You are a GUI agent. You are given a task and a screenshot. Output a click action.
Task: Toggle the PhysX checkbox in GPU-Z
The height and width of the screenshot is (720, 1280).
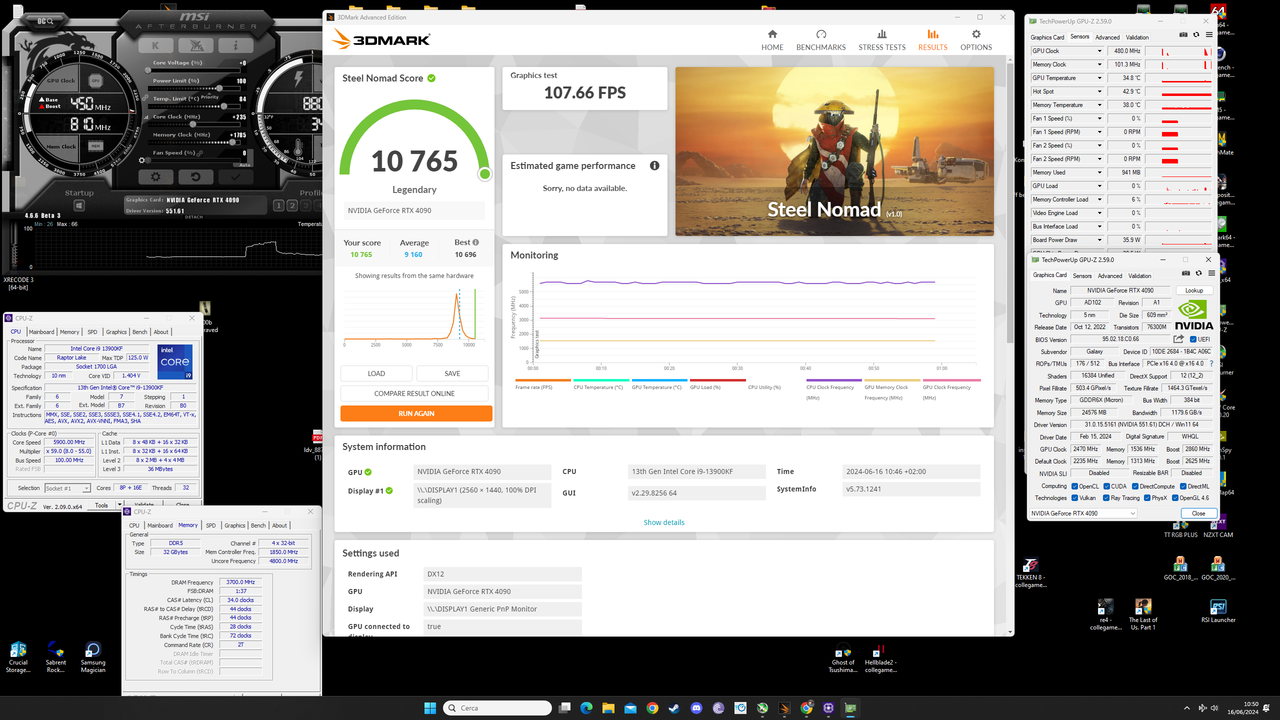pyautogui.click(x=1148, y=498)
